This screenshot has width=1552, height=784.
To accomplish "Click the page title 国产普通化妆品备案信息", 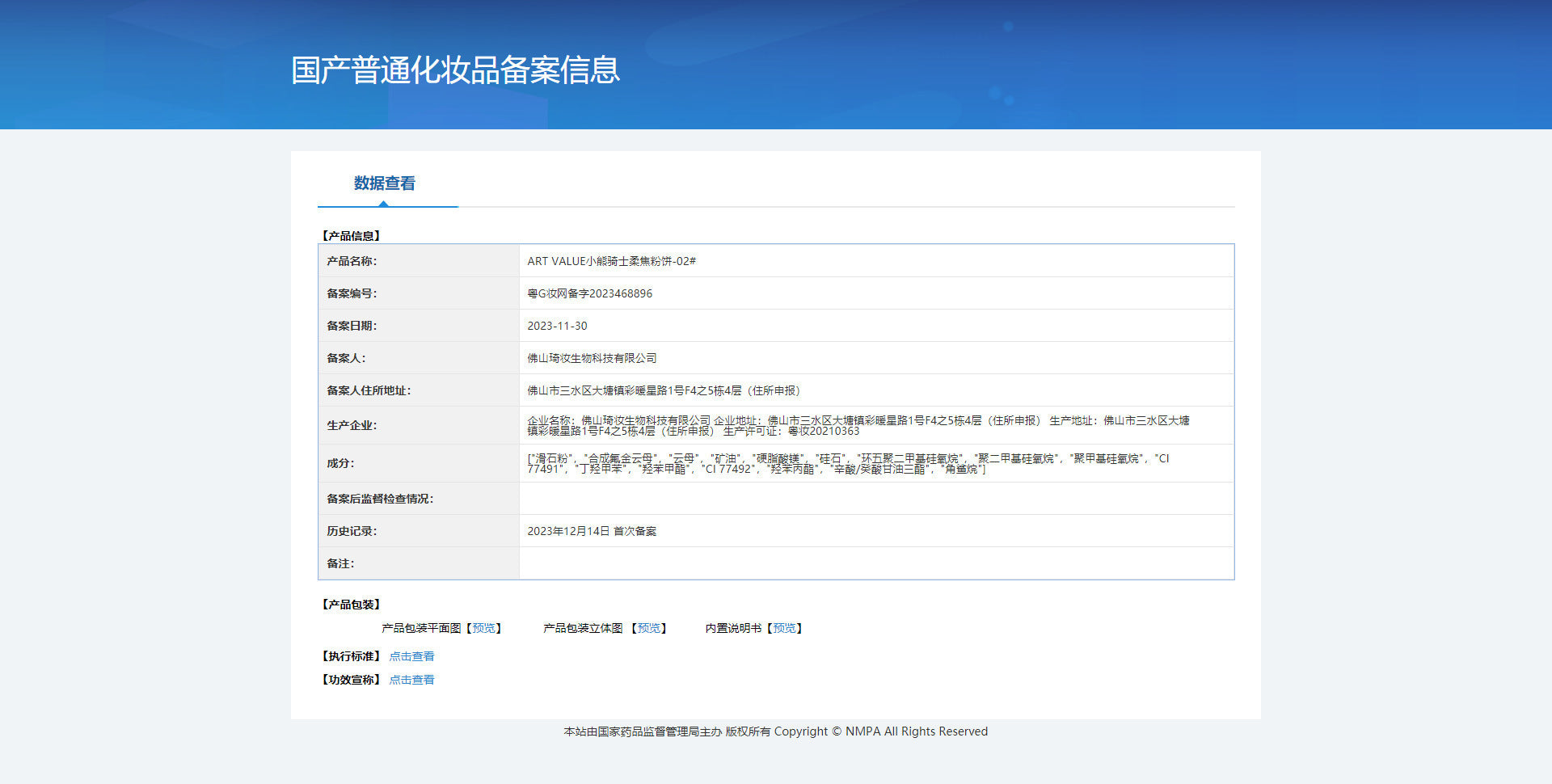I will tap(455, 70).
